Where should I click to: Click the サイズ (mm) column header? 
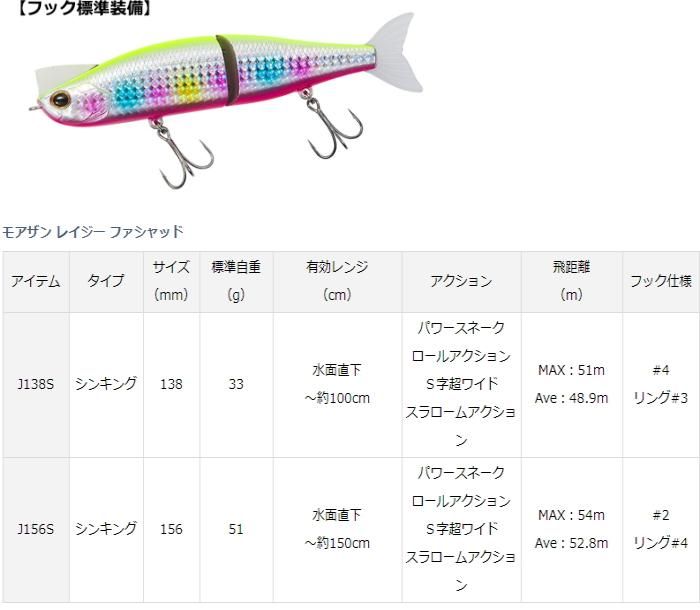click(x=171, y=281)
